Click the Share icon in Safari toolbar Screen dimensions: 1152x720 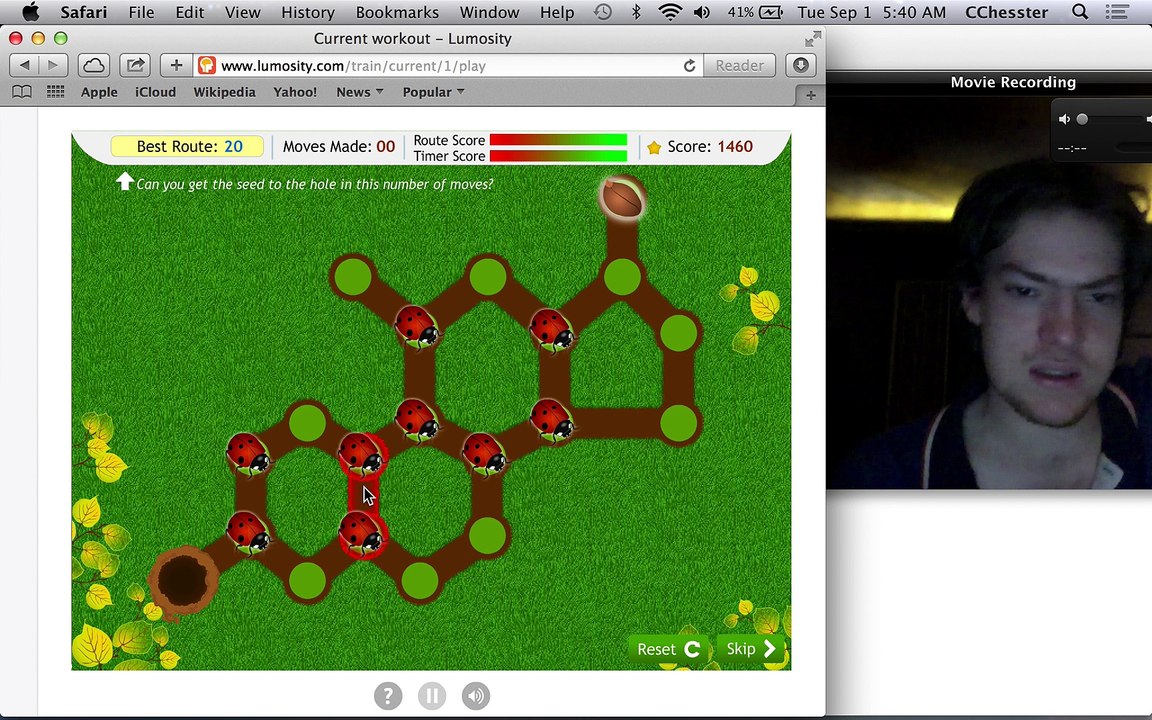[134, 65]
